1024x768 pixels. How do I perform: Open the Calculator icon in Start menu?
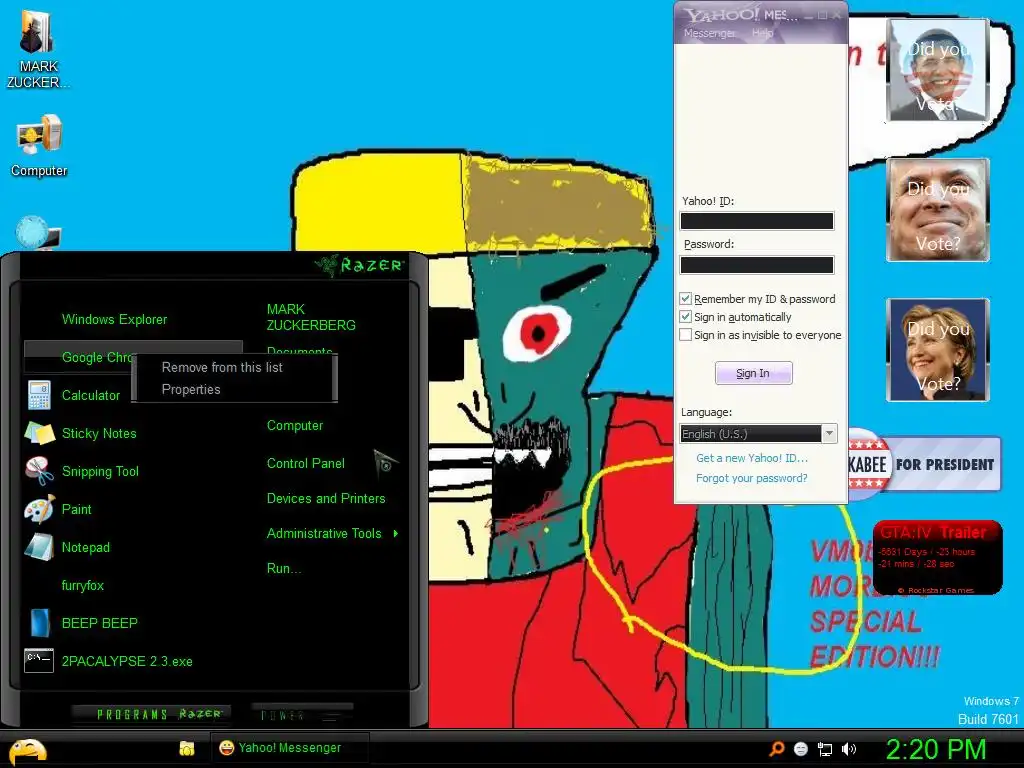click(x=39, y=395)
